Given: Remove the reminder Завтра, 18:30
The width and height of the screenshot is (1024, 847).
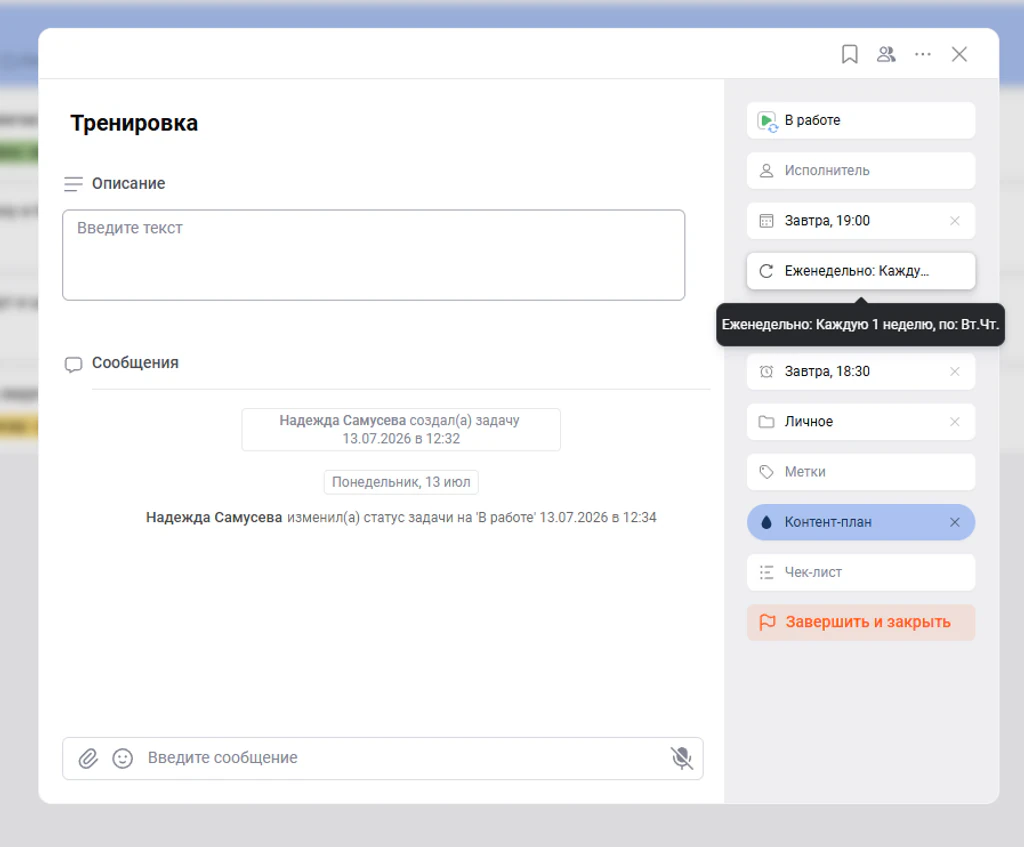Looking at the screenshot, I should (x=955, y=372).
